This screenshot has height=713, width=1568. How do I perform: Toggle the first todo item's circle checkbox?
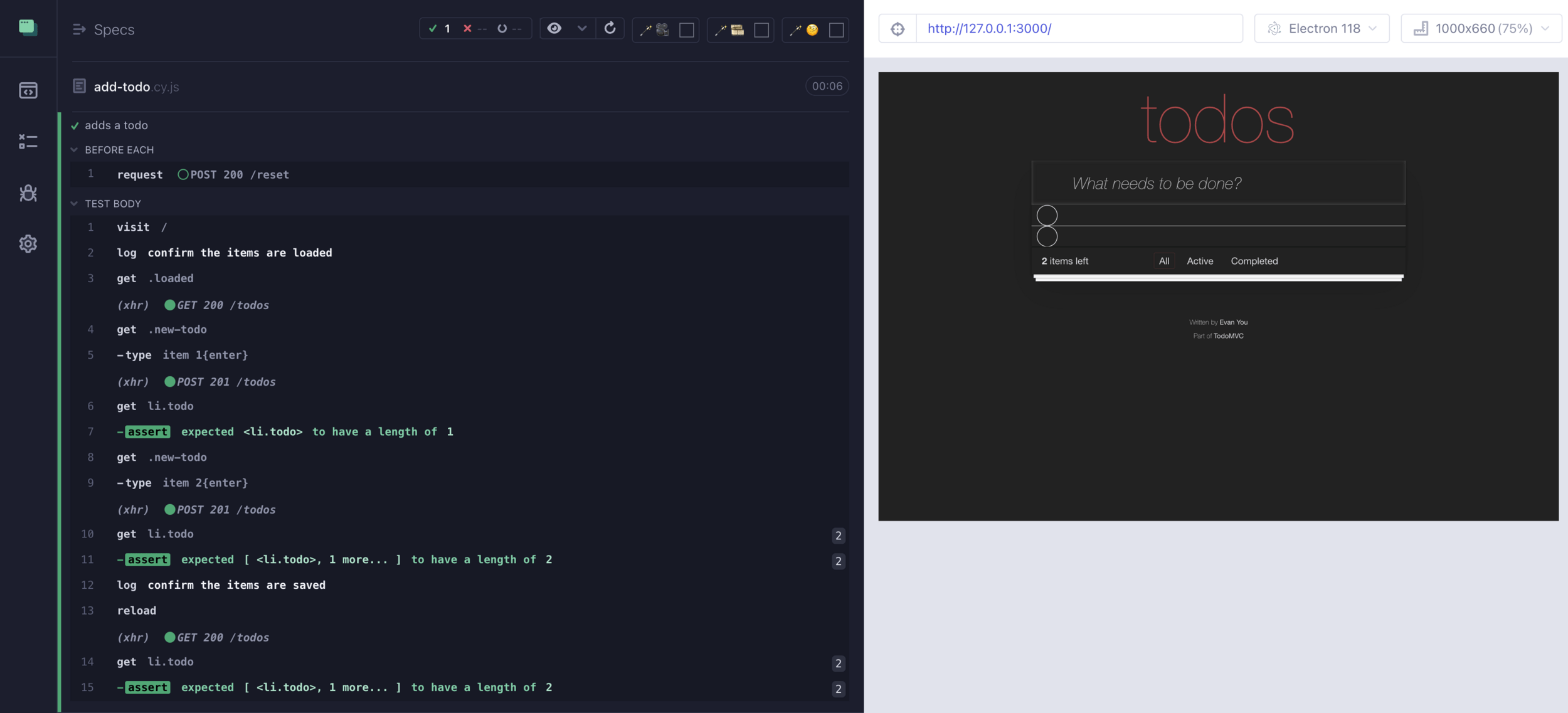click(x=1047, y=215)
